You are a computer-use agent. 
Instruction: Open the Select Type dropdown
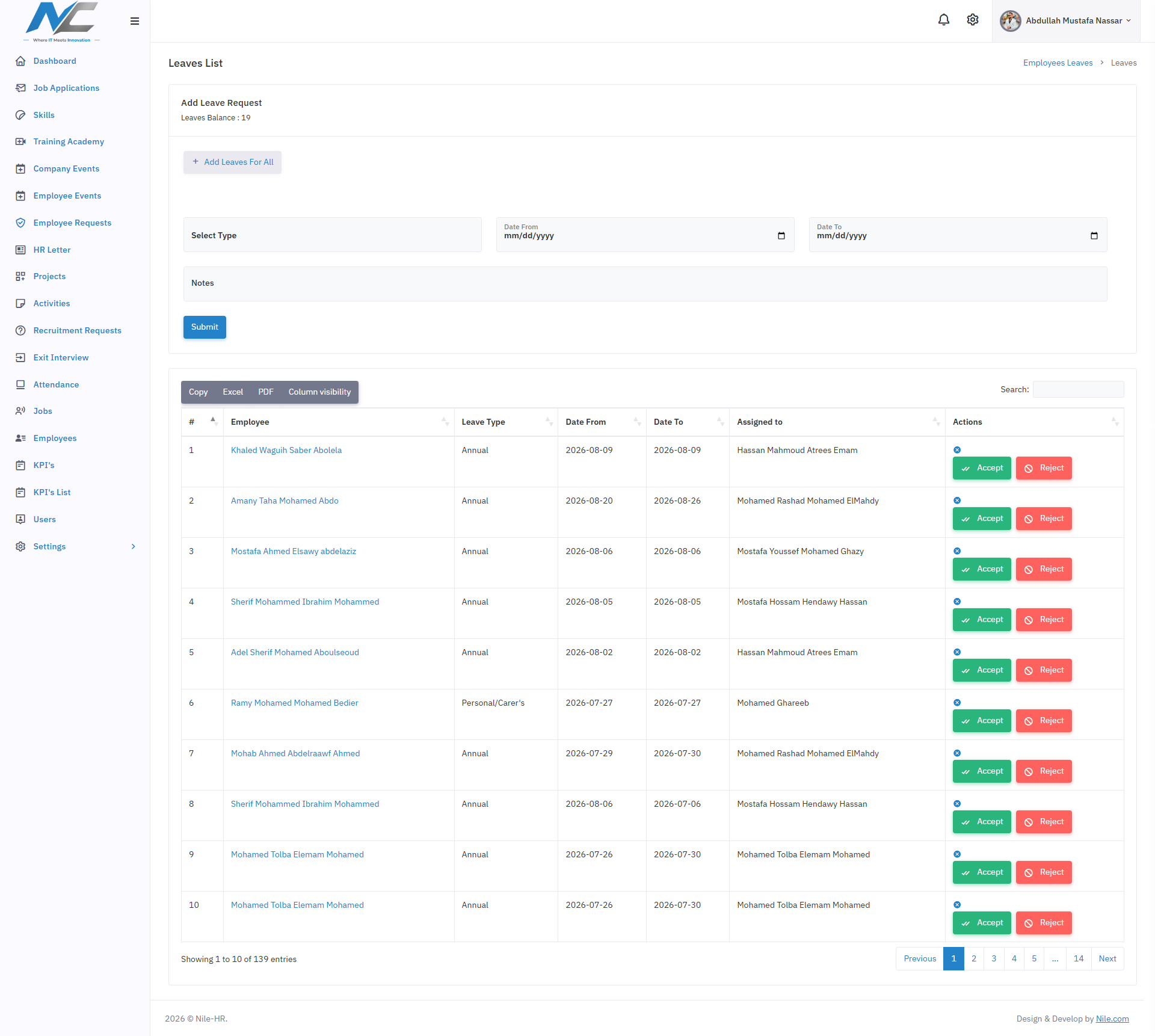click(x=333, y=235)
